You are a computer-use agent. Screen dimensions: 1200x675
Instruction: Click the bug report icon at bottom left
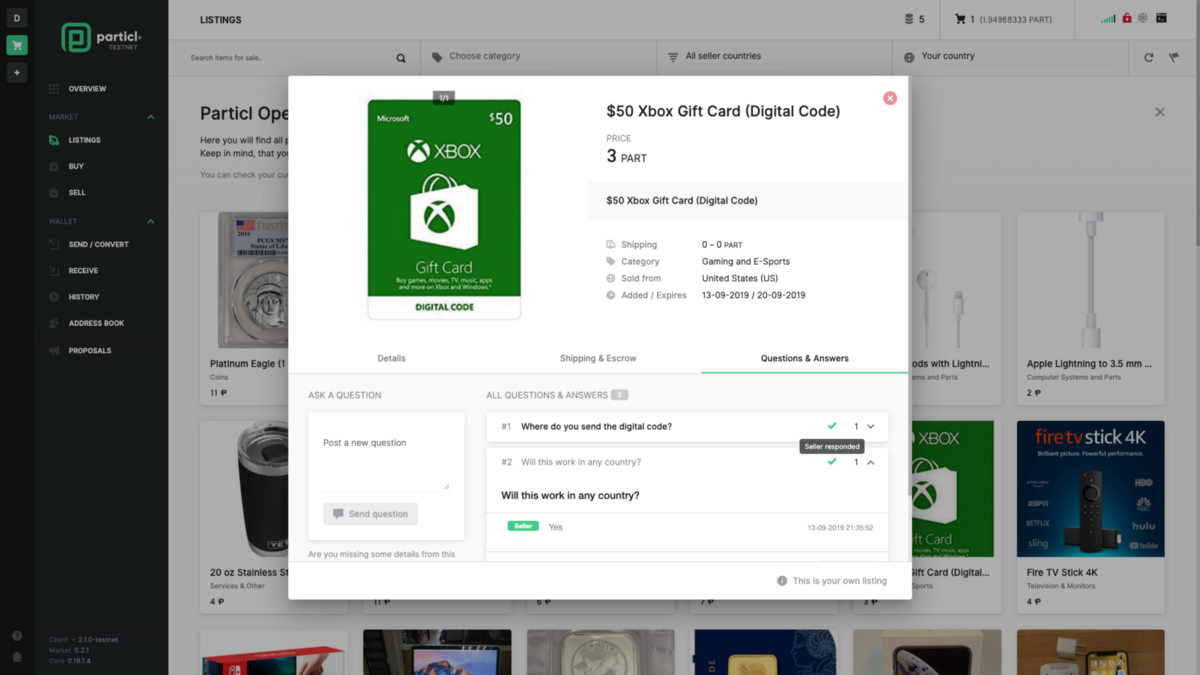17,657
